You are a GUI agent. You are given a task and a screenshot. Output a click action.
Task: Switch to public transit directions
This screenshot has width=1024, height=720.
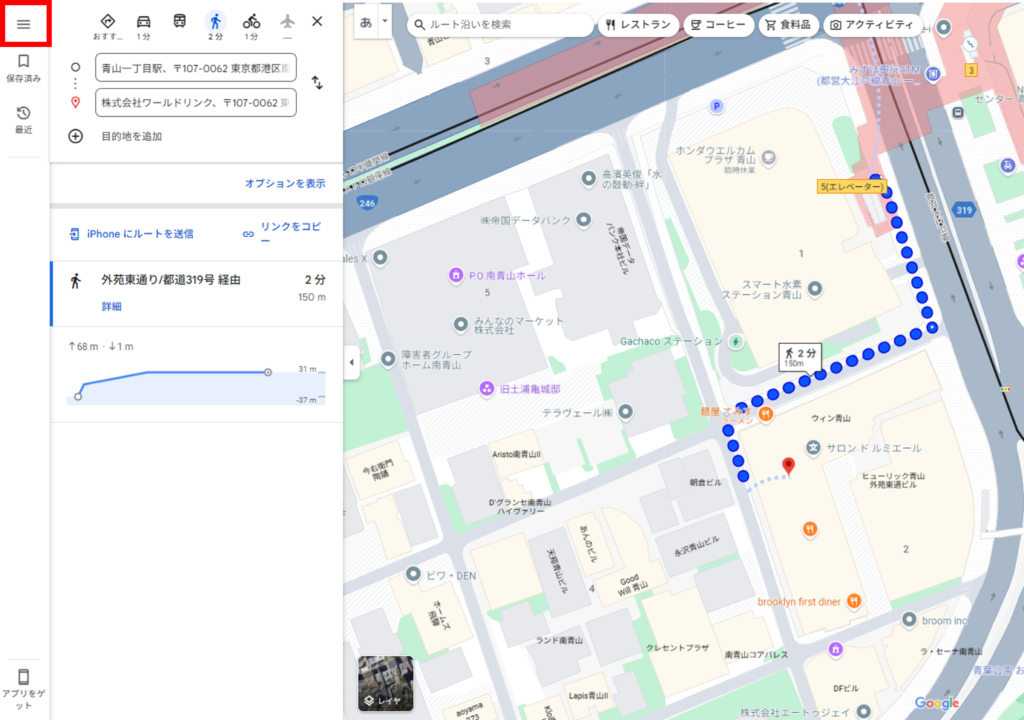click(180, 22)
